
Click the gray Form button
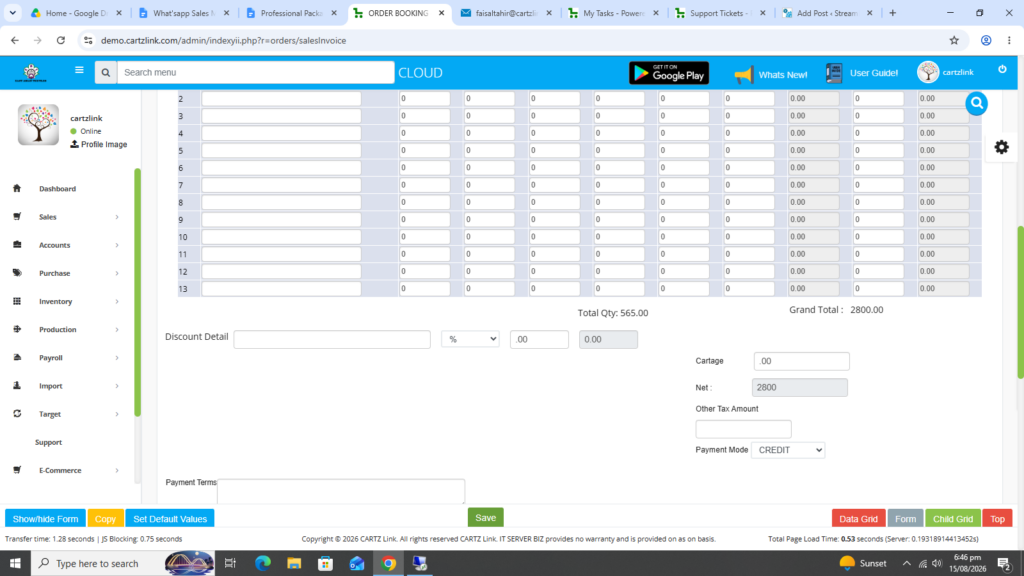click(x=905, y=519)
